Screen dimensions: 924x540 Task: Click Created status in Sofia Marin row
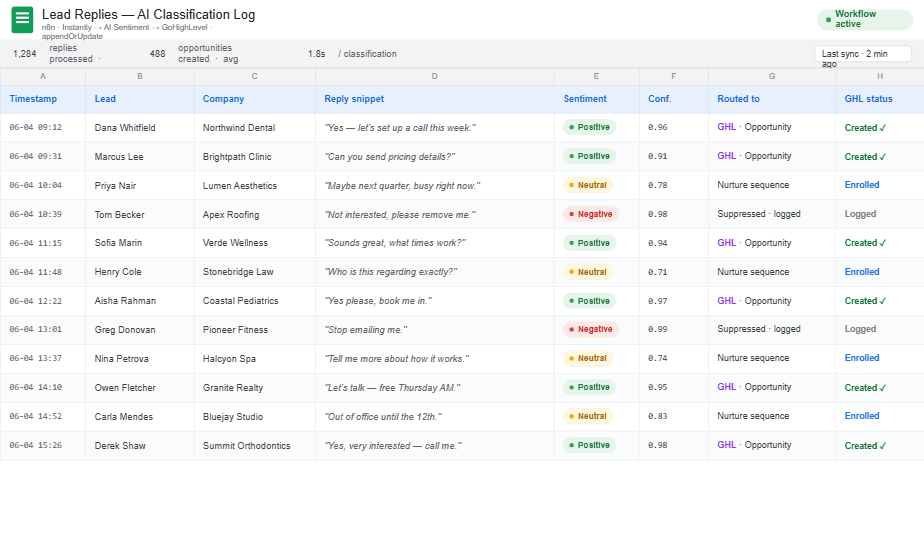(865, 243)
